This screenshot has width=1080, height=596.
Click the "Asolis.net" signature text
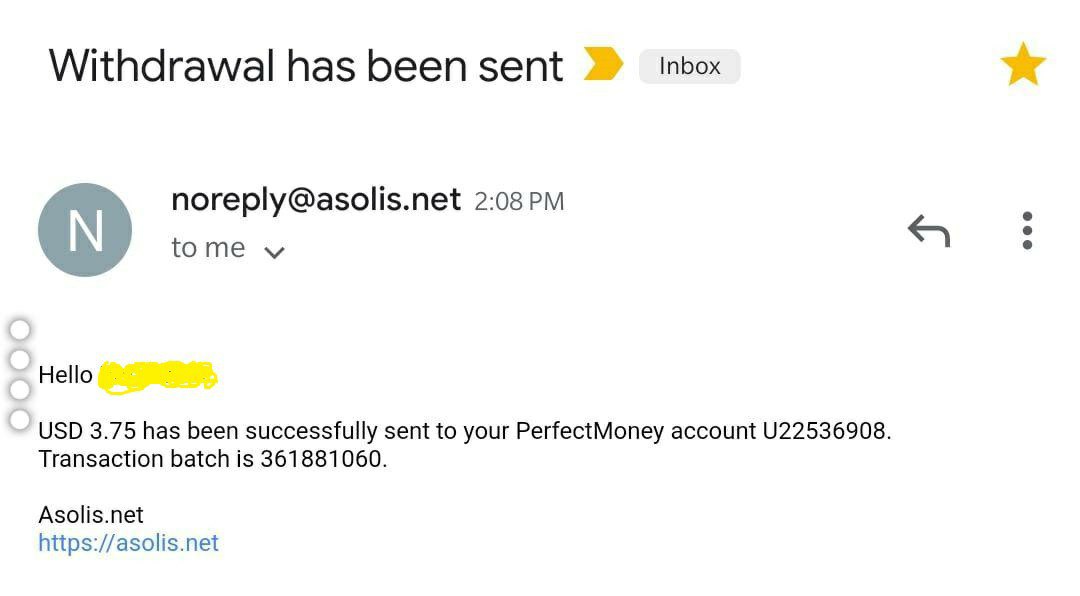(91, 515)
